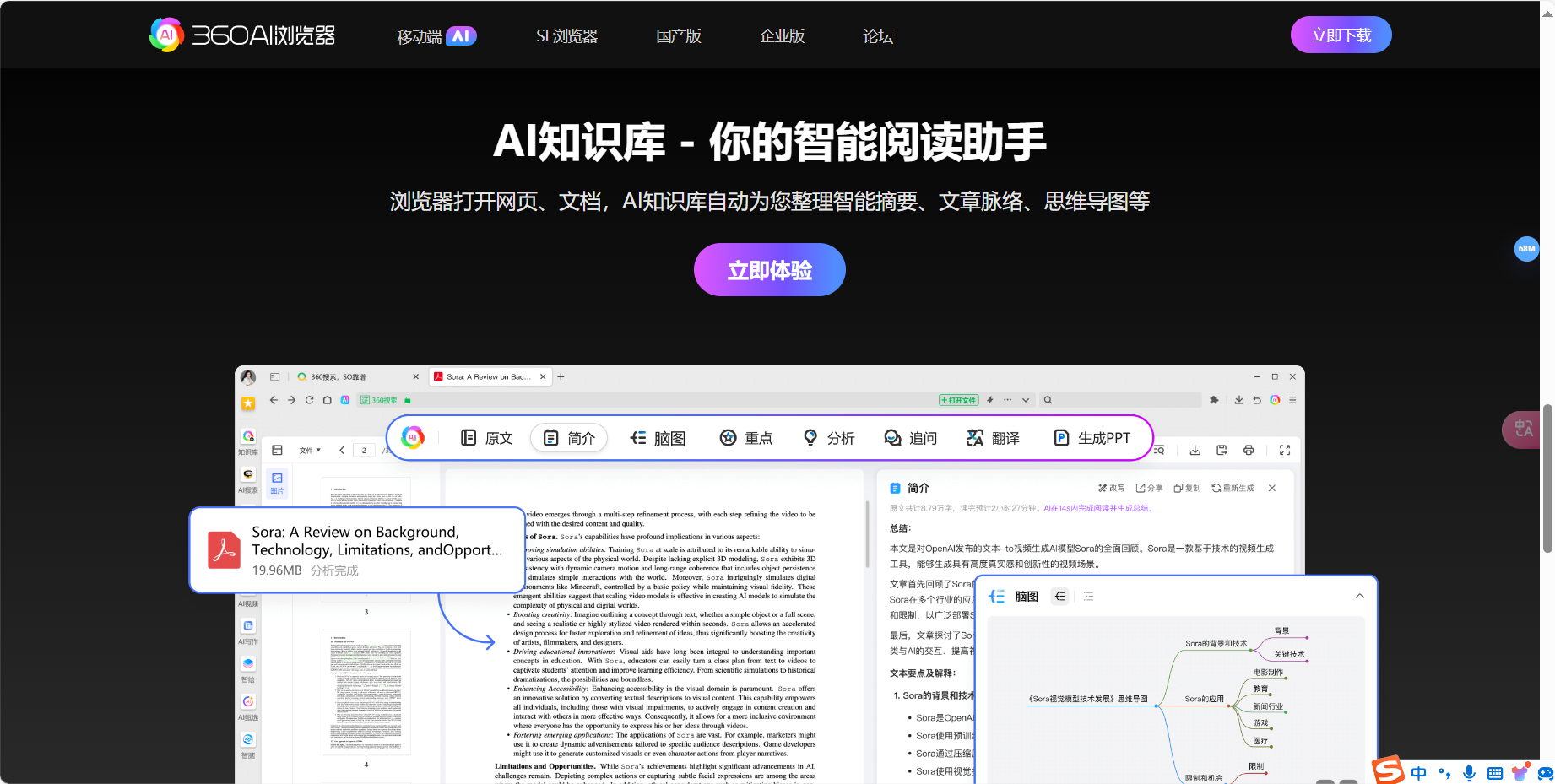Select 生成PPT in the AI toolbar

(x=1094, y=438)
